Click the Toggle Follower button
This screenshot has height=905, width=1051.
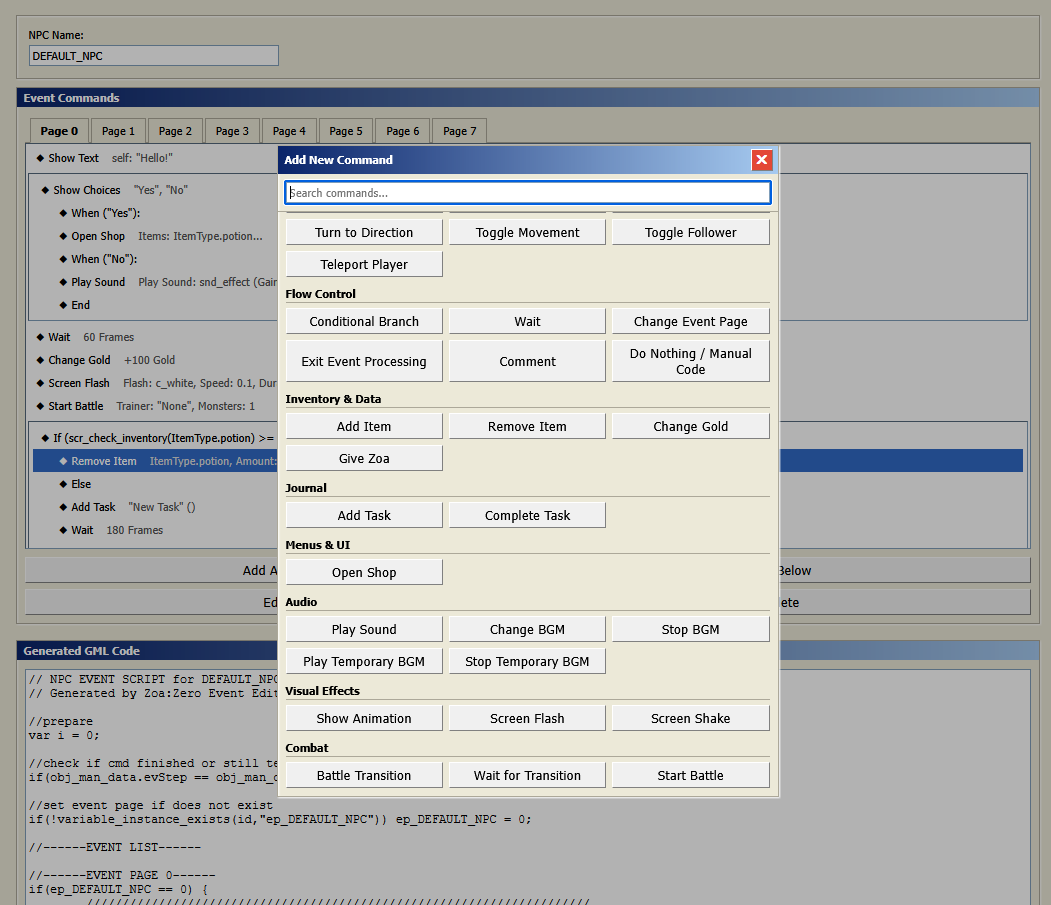tap(690, 232)
